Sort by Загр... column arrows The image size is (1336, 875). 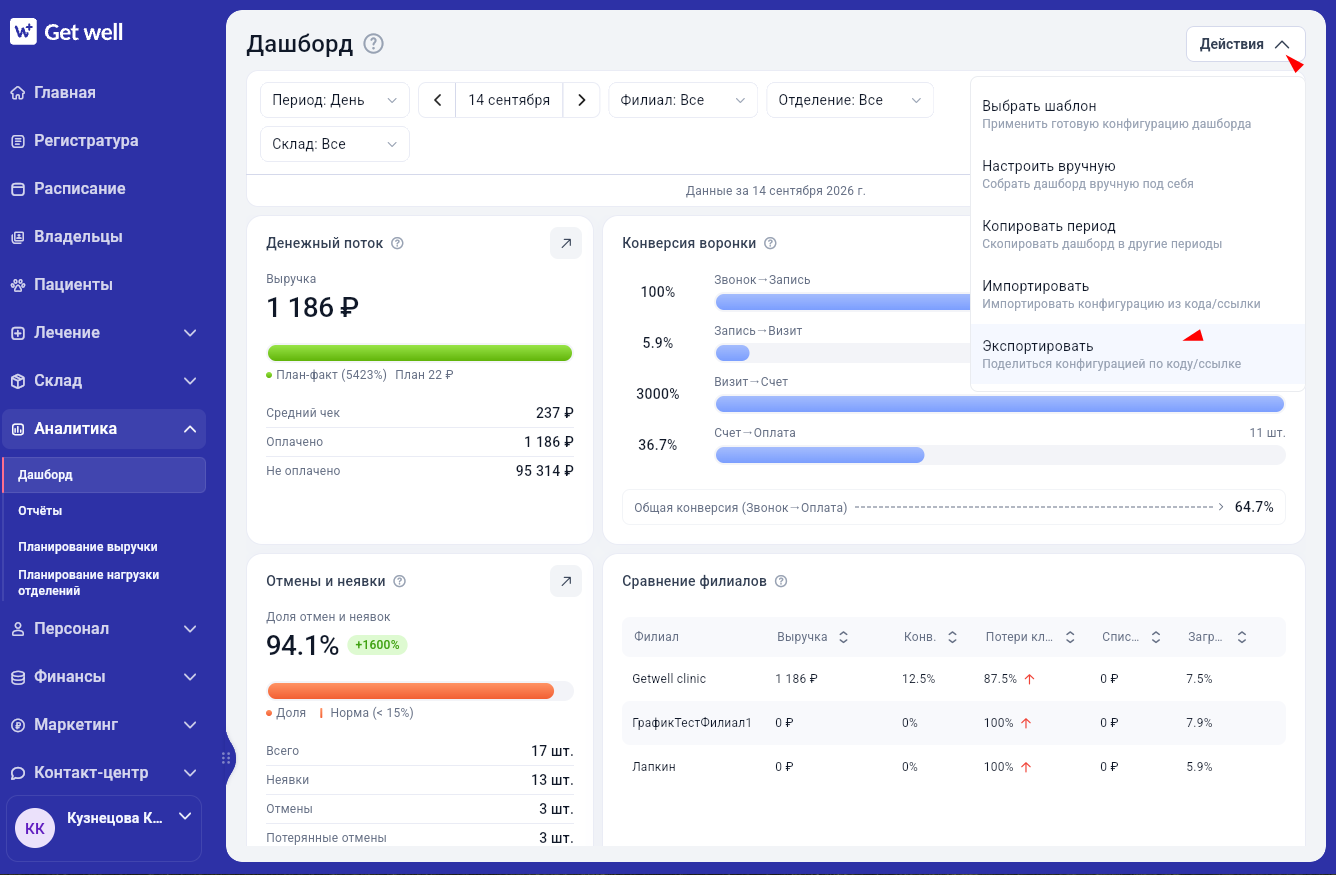coord(1241,637)
